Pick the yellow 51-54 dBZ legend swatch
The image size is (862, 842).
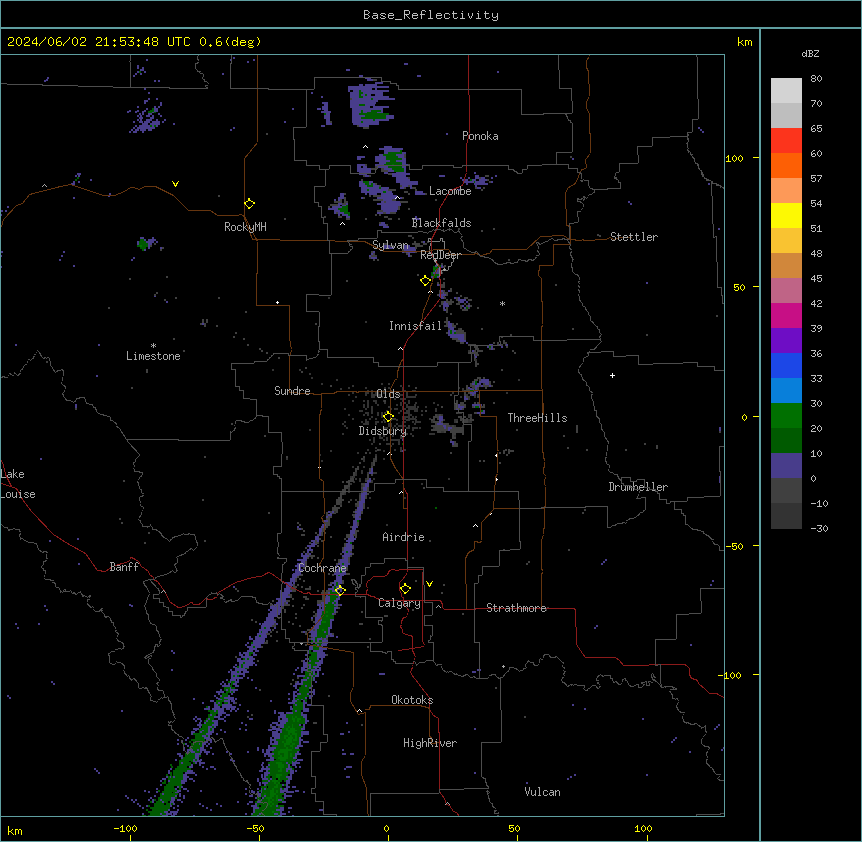(786, 215)
